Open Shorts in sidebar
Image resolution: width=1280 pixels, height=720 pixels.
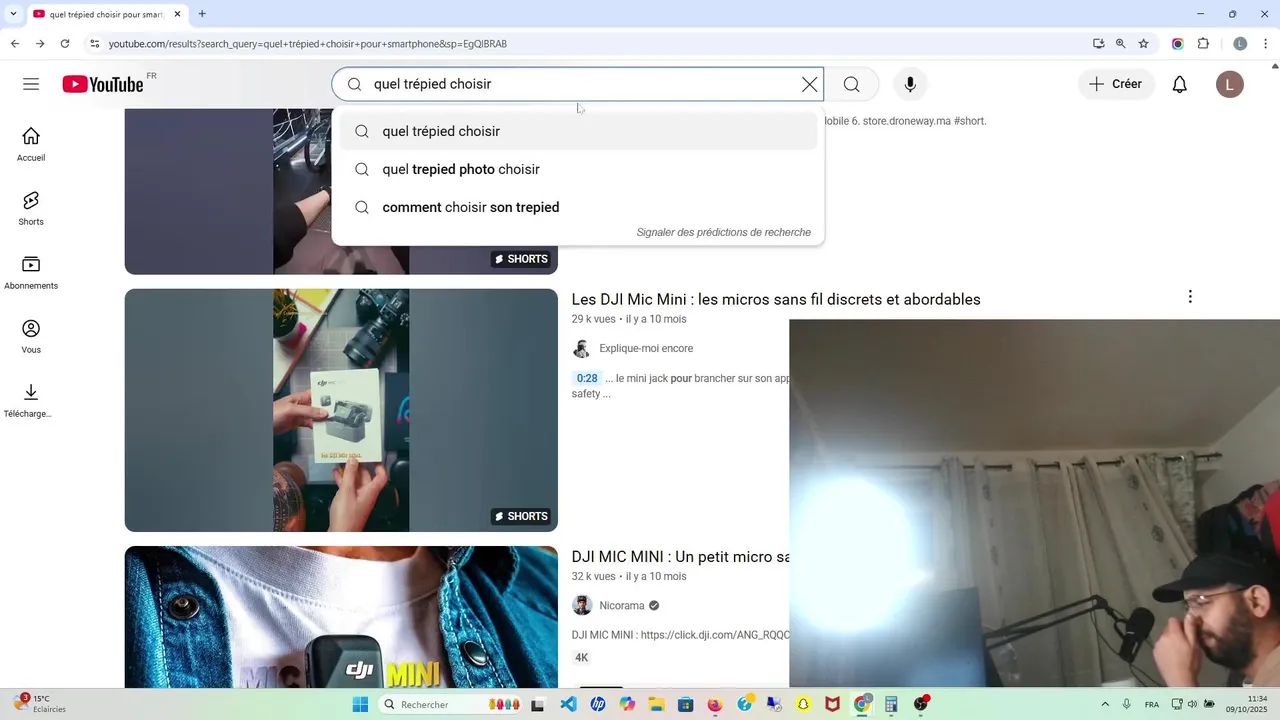pos(31,208)
